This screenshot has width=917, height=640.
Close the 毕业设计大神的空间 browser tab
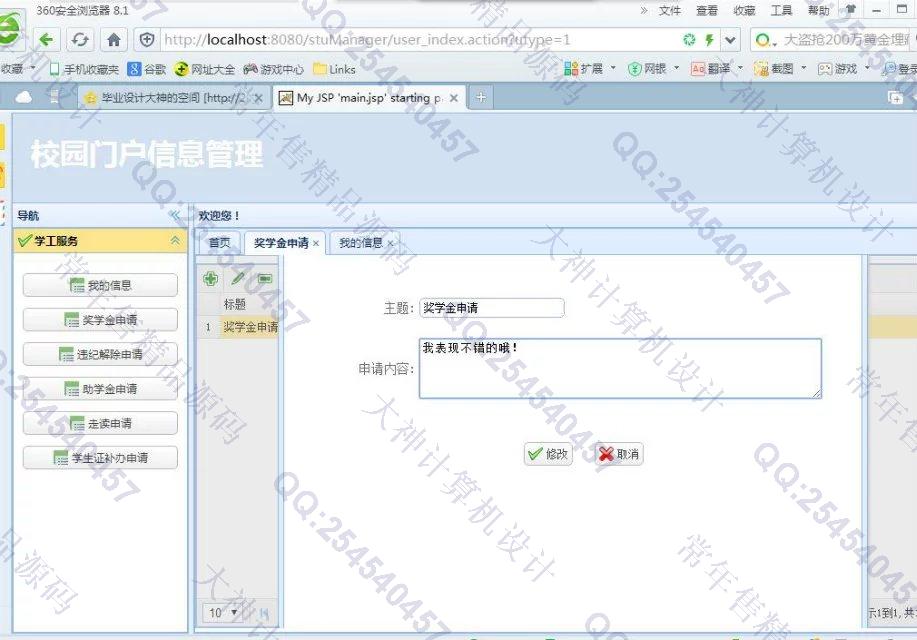coord(258,98)
